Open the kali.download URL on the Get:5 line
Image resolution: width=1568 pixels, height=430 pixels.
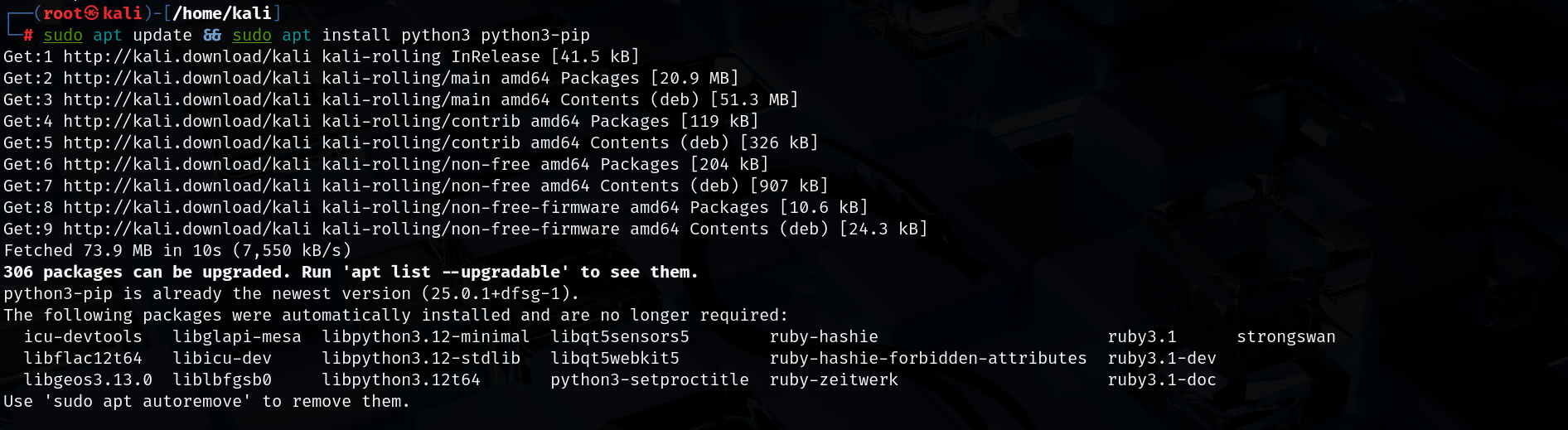186,143
